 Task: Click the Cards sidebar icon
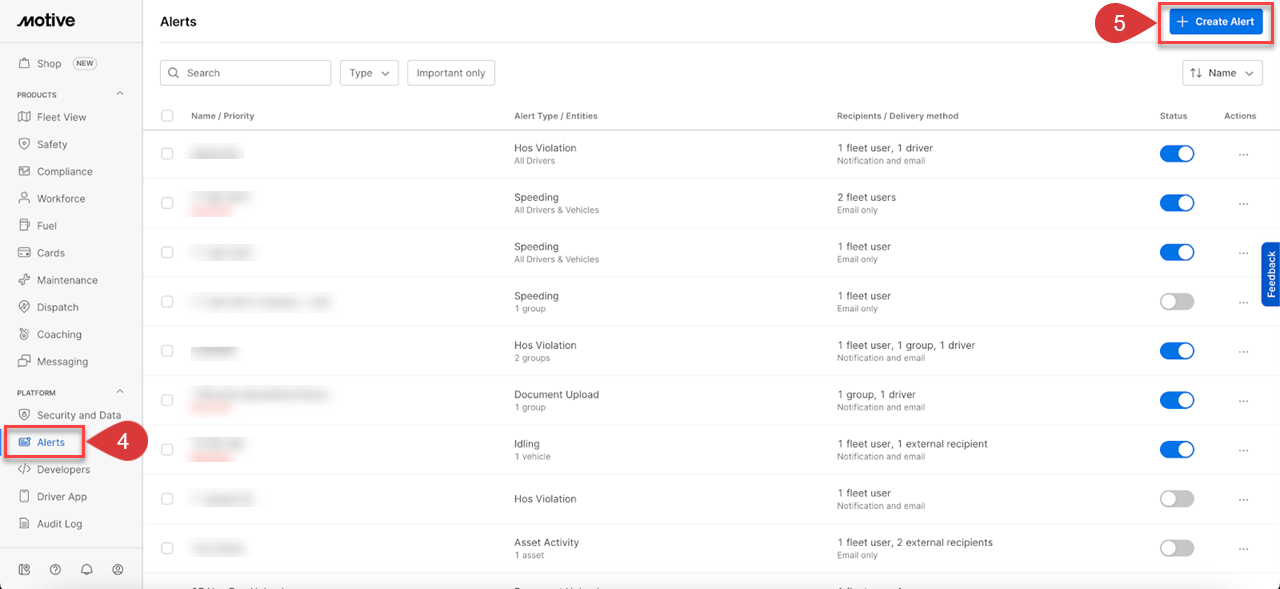click(x=25, y=253)
